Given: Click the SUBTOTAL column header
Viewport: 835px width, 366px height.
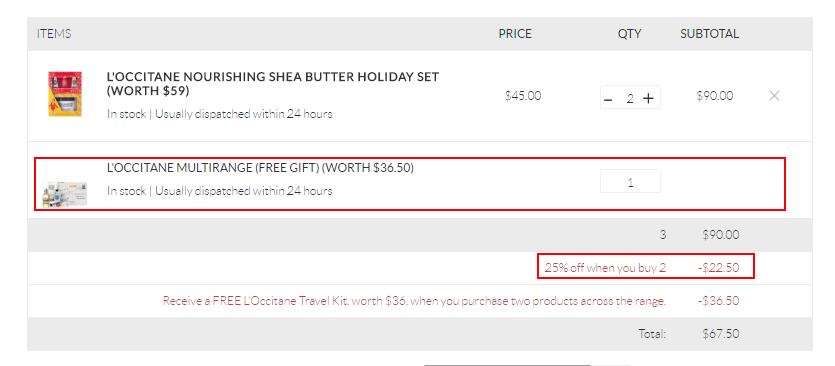Looking at the screenshot, I should click(709, 34).
